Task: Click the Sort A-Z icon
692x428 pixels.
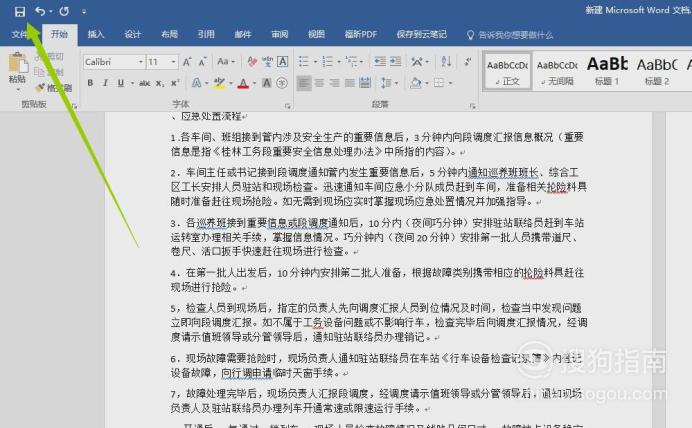Action: 446,62
